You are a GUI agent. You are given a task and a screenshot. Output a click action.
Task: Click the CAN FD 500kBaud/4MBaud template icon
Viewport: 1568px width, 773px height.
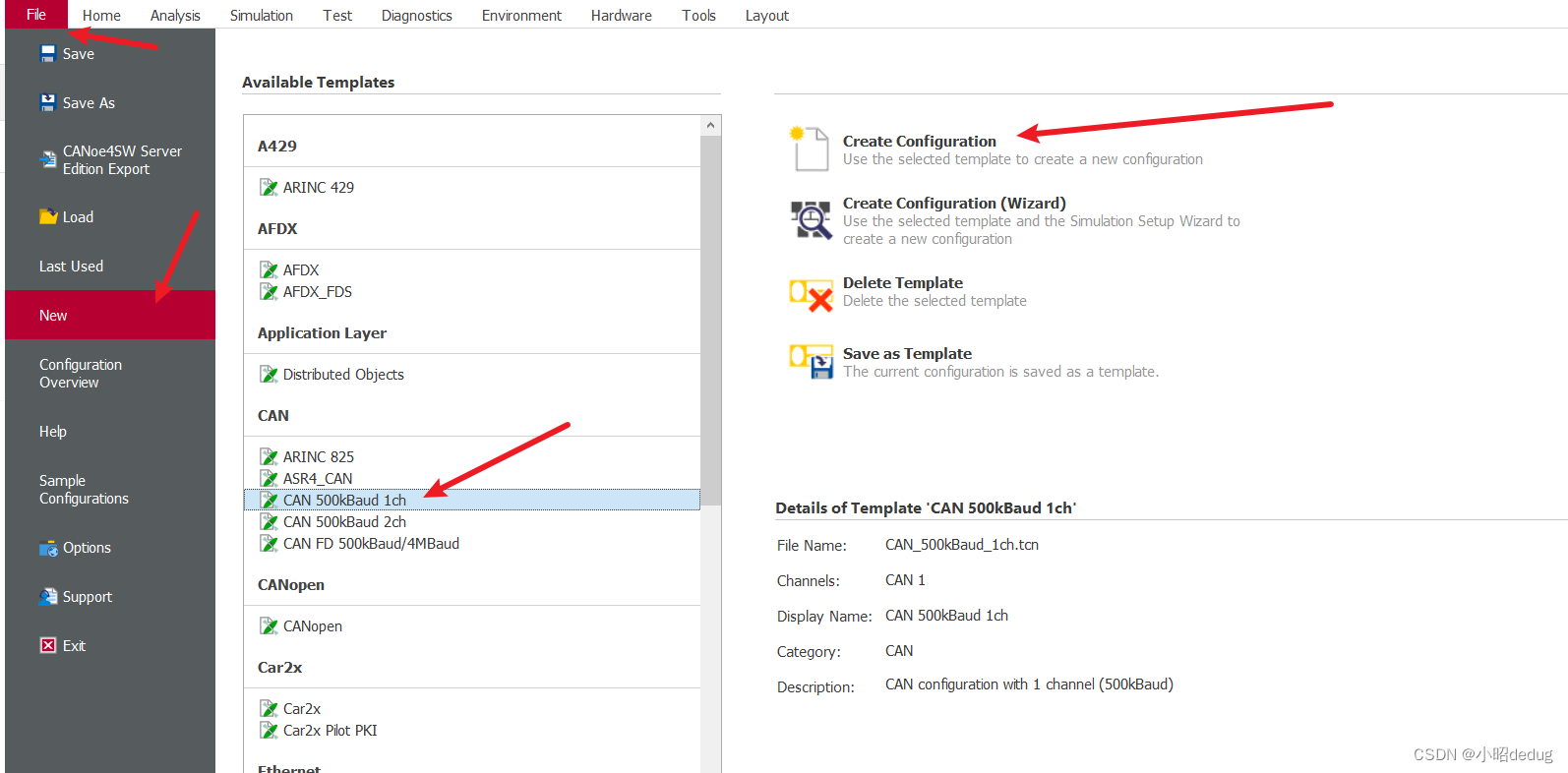[269, 543]
